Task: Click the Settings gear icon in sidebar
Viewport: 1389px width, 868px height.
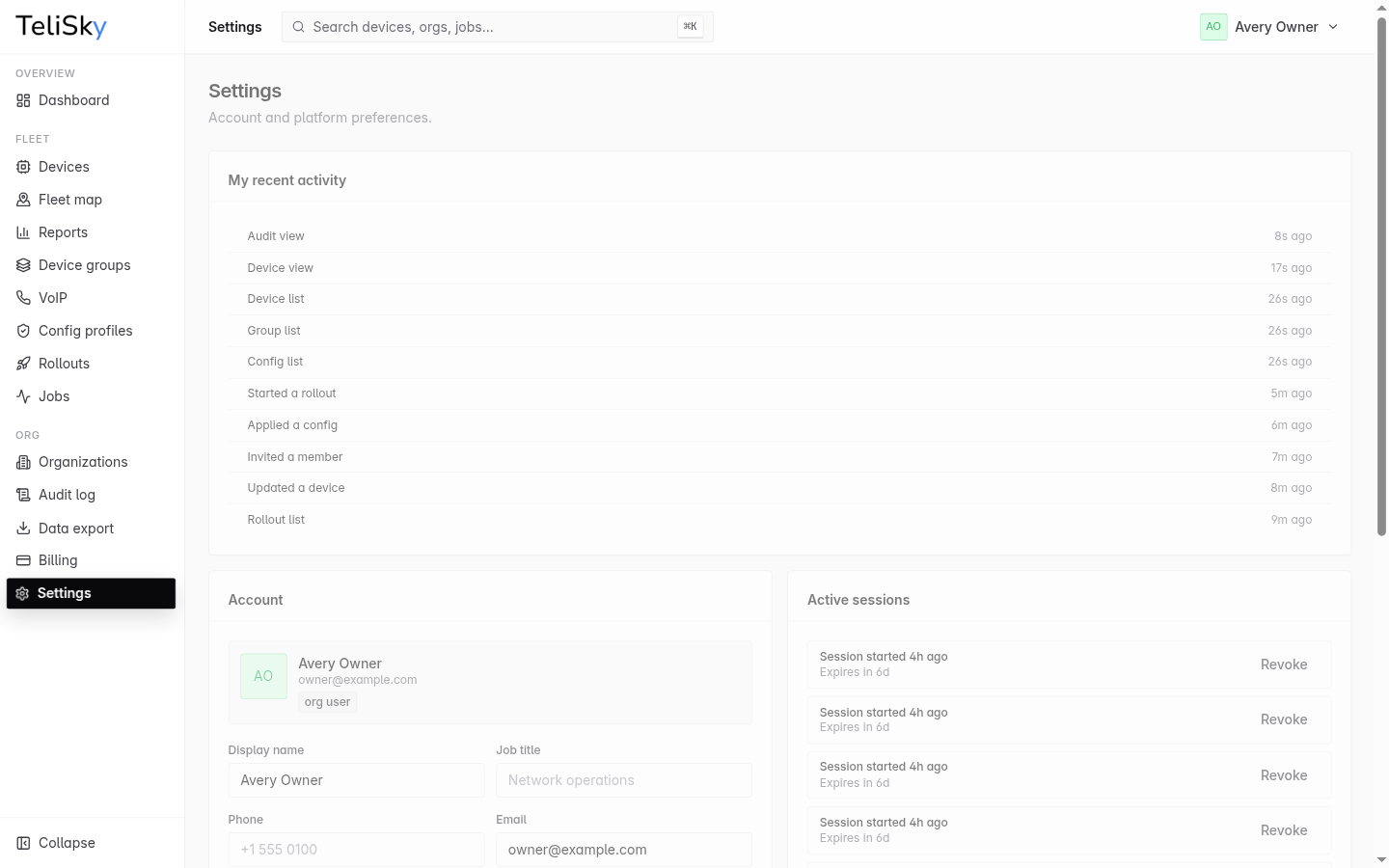Action: (x=22, y=593)
